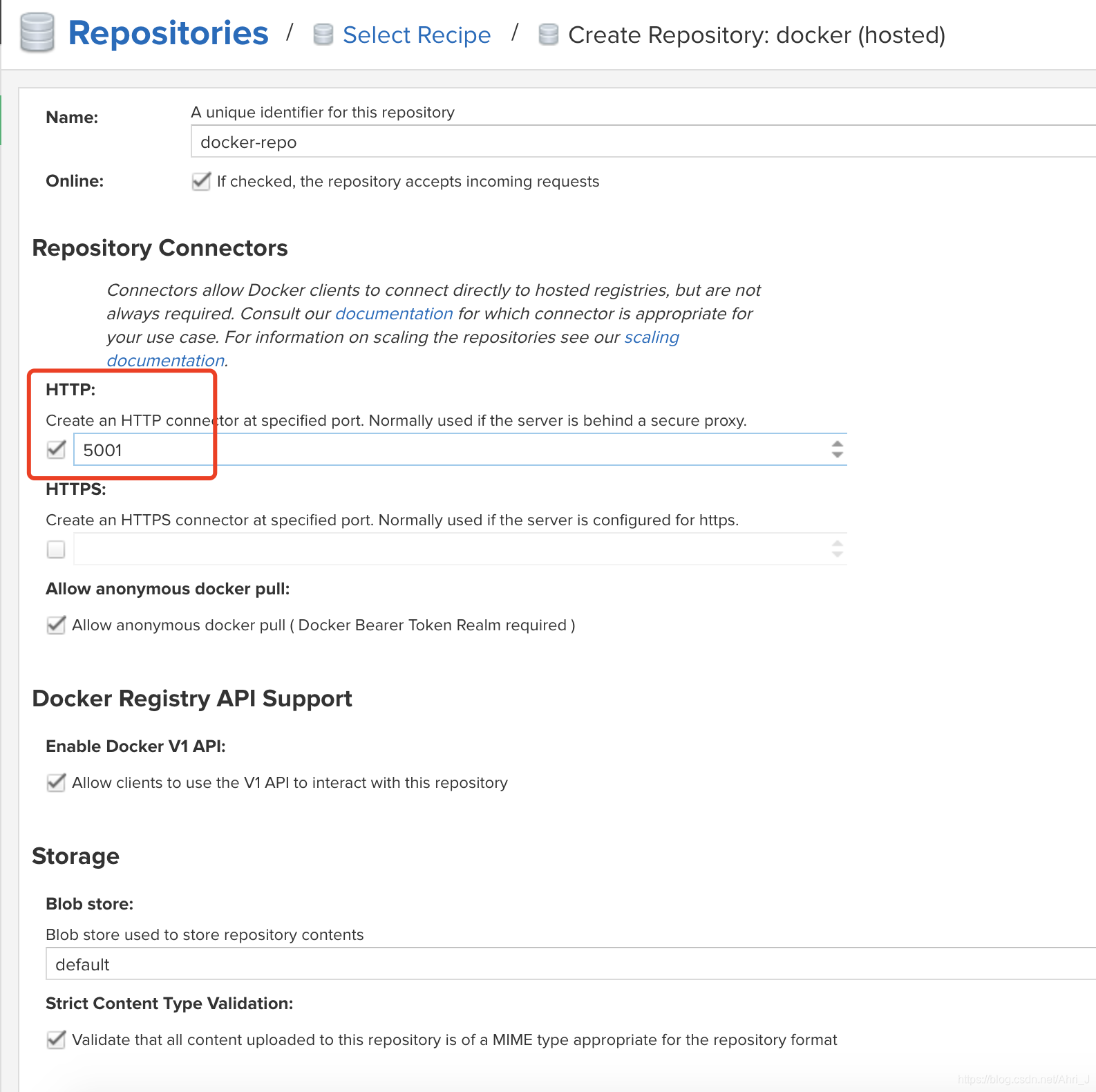The image size is (1096, 1092).
Task: Toggle Enable Docker V1 API checkbox
Action: point(56,783)
